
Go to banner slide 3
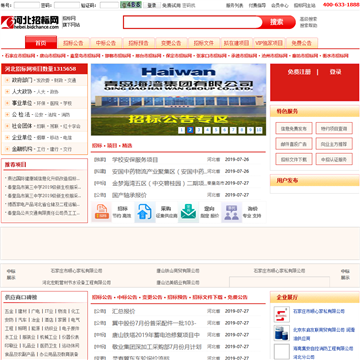tap(199, 130)
